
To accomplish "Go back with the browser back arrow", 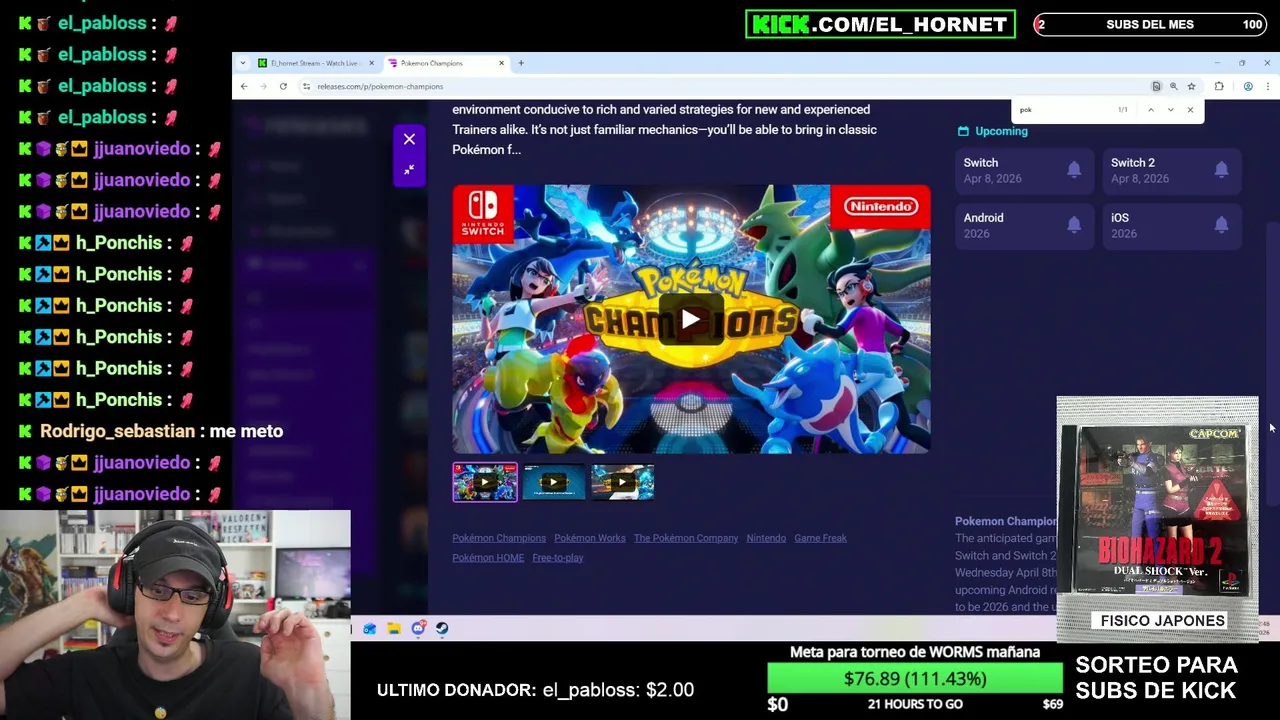I will [x=244, y=86].
